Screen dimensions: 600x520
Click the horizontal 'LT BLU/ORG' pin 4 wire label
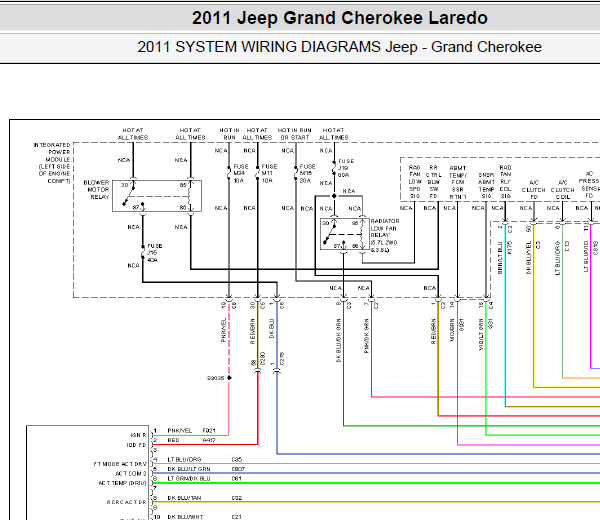tap(184, 459)
